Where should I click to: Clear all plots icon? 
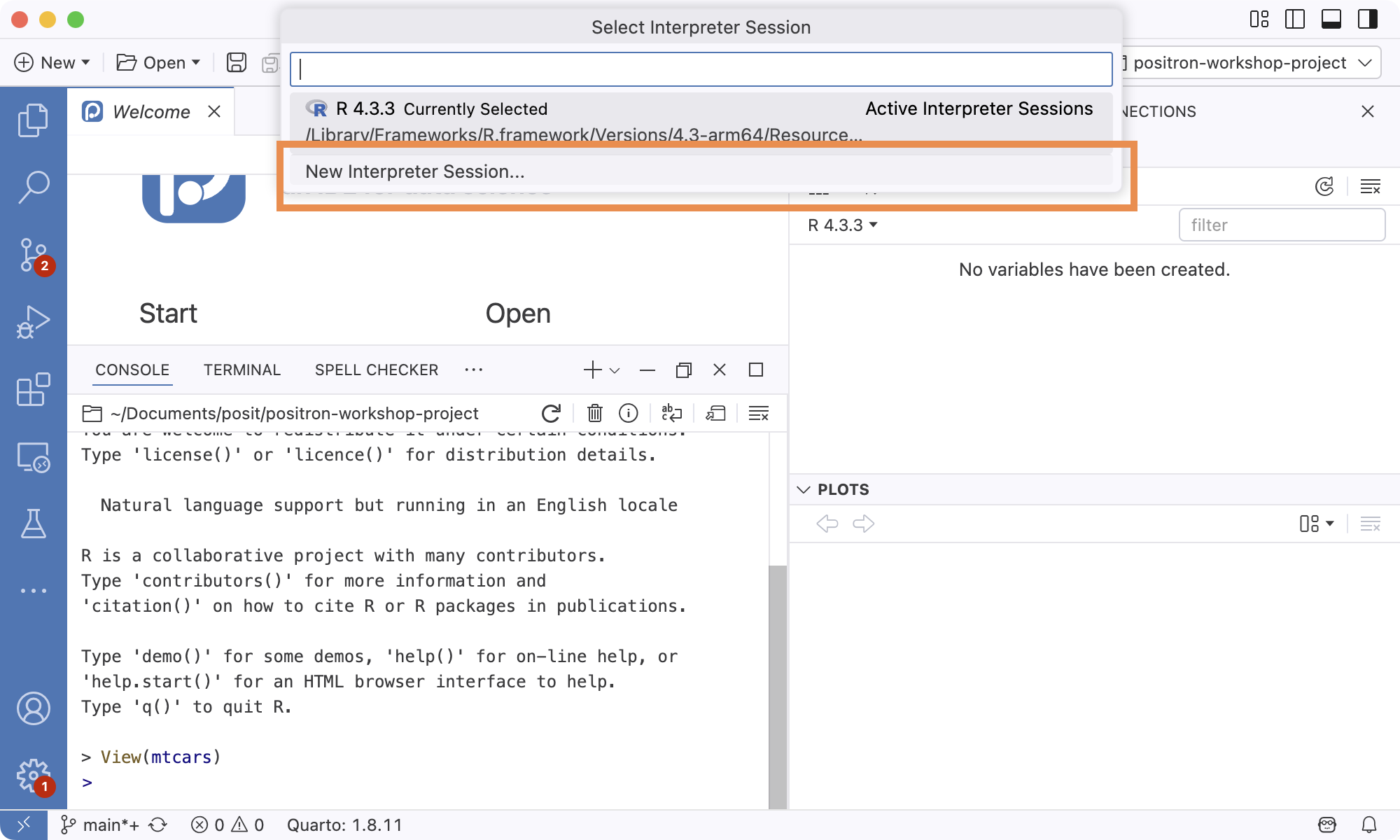1371,524
